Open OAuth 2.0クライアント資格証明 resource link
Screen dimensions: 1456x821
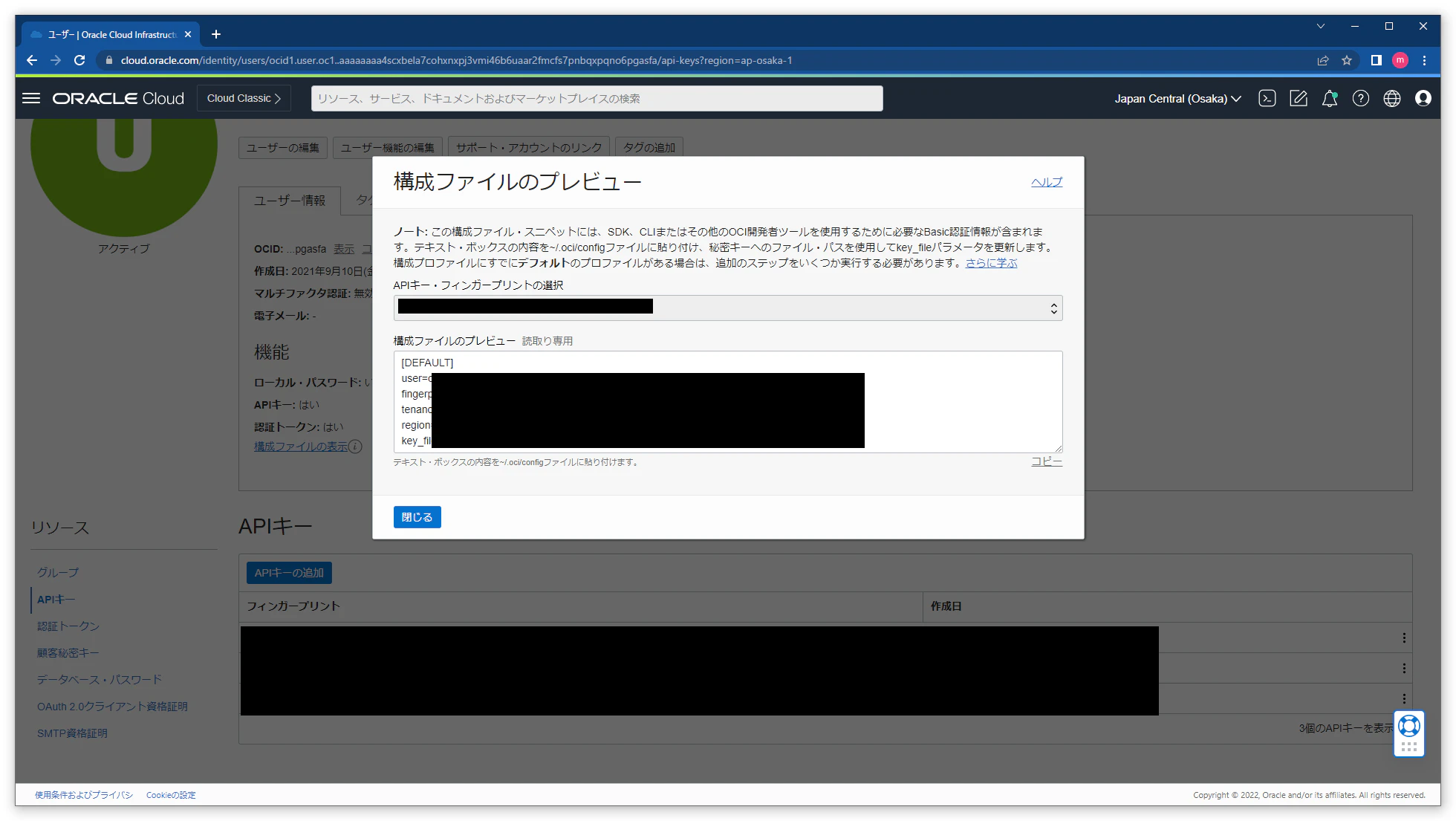click(112, 707)
